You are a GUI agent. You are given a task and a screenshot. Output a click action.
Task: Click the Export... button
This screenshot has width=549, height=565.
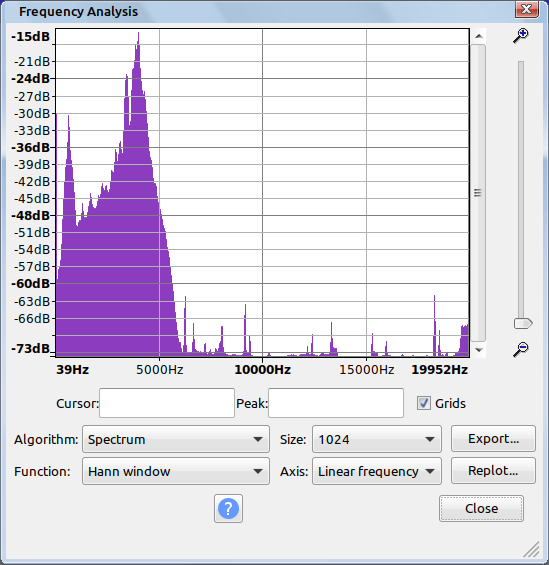pyautogui.click(x=493, y=439)
